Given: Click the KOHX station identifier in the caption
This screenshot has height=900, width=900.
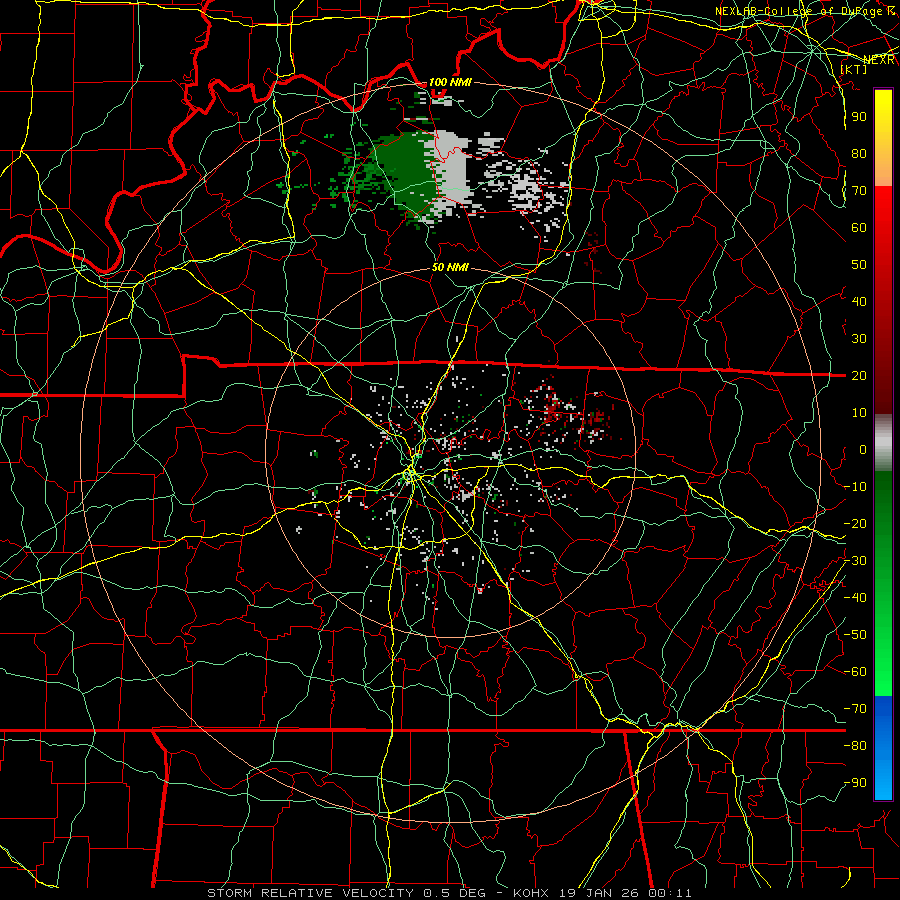Looking at the screenshot, I should click(531, 893).
